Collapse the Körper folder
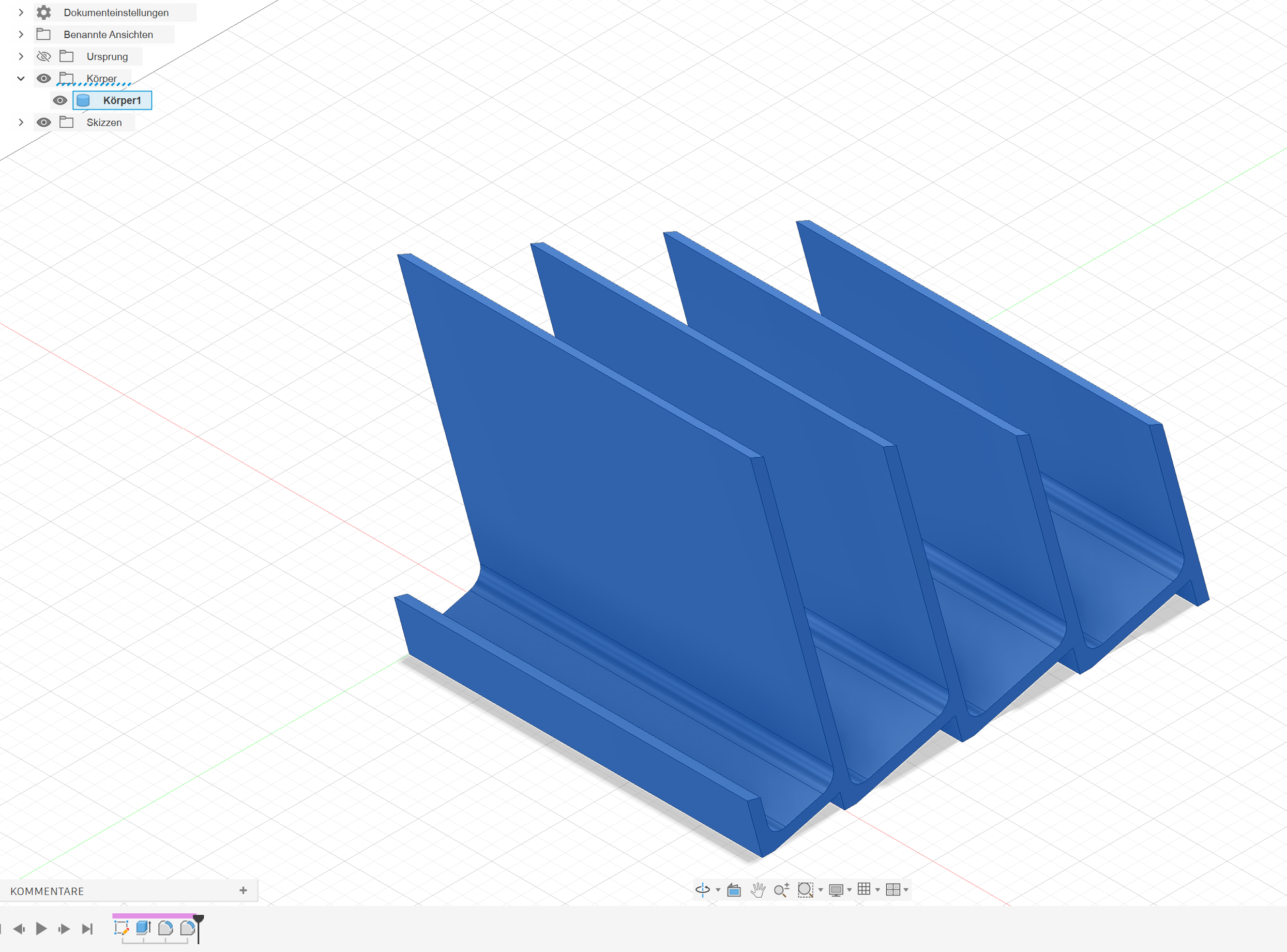 (x=21, y=79)
